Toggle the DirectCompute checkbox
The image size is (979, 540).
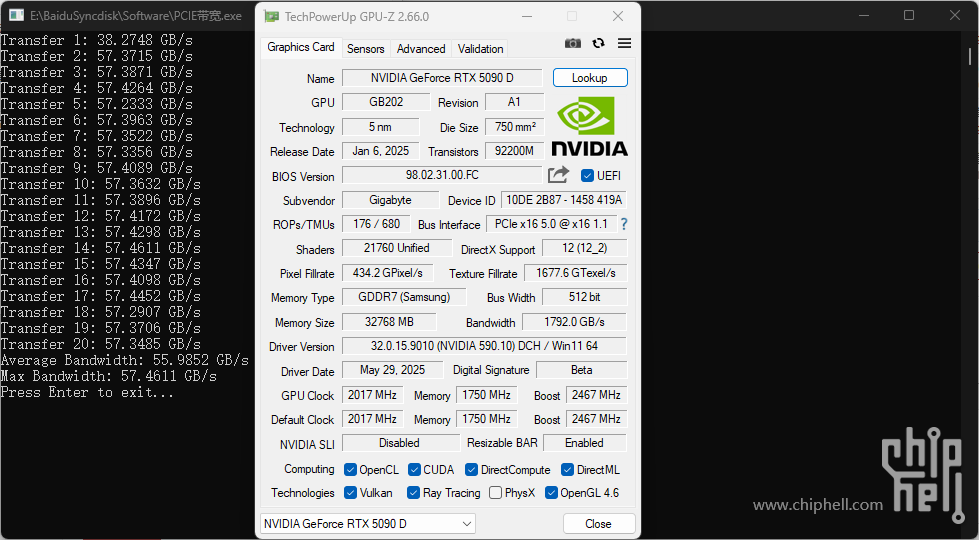click(471, 469)
